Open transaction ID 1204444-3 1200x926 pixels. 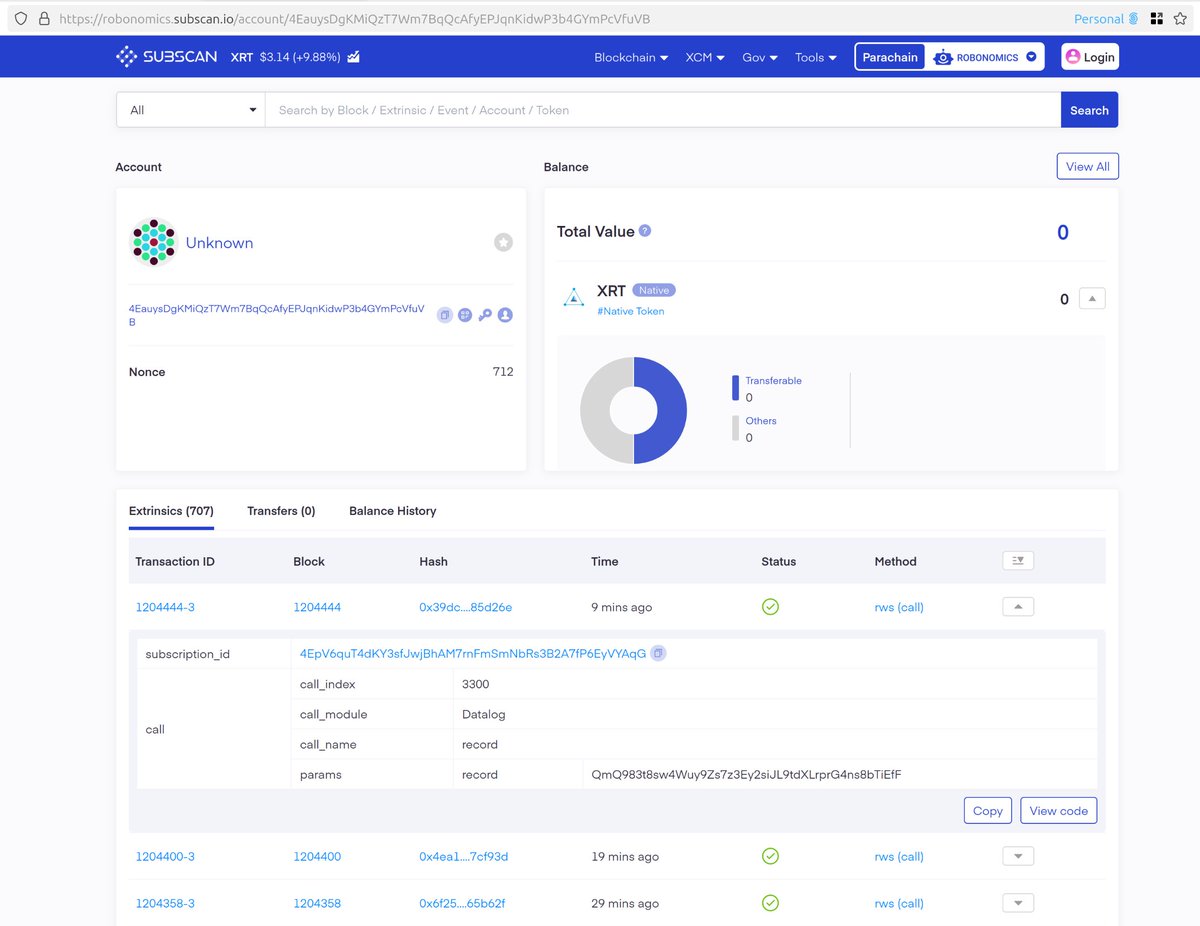pos(165,607)
